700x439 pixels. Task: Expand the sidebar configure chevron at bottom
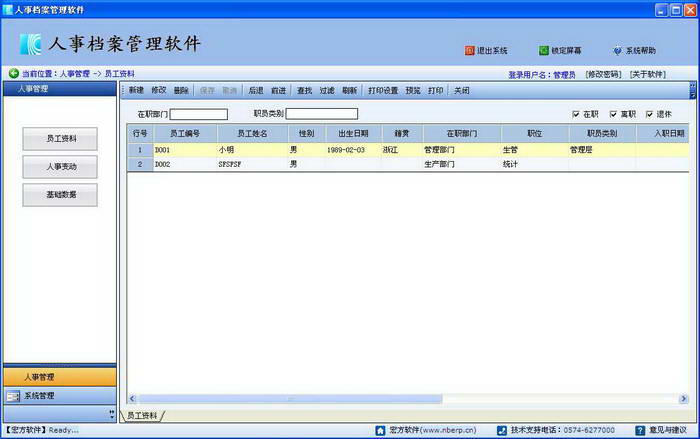(x=112, y=414)
